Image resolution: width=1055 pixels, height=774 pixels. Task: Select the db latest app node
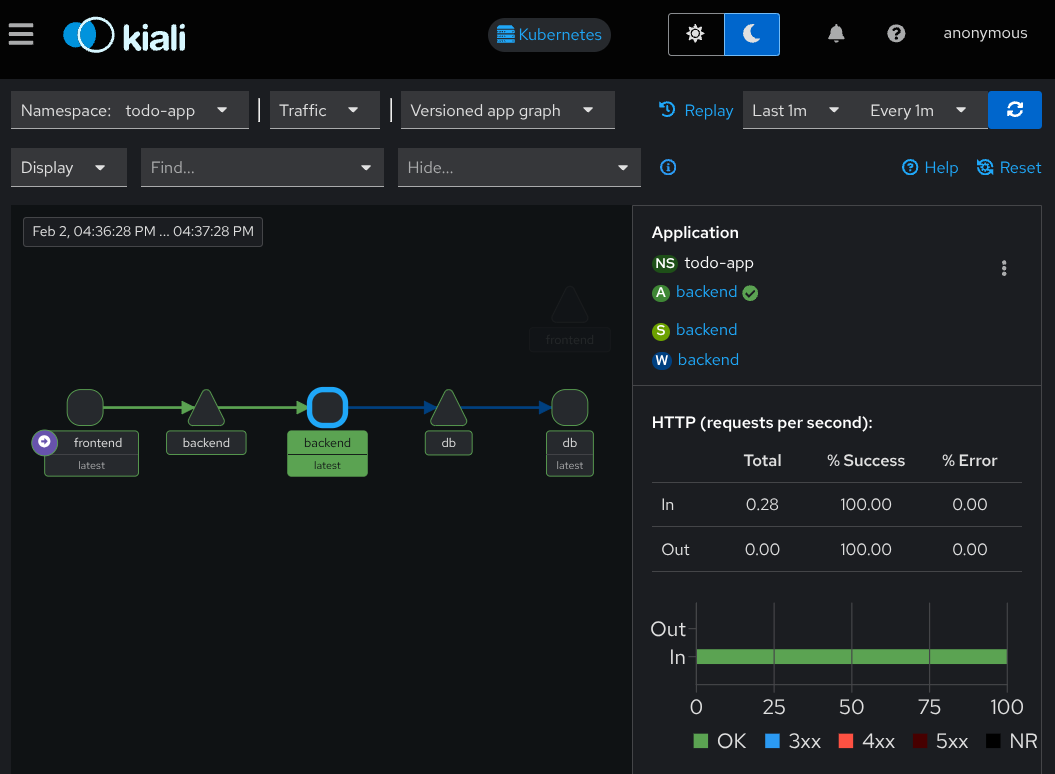[570, 407]
